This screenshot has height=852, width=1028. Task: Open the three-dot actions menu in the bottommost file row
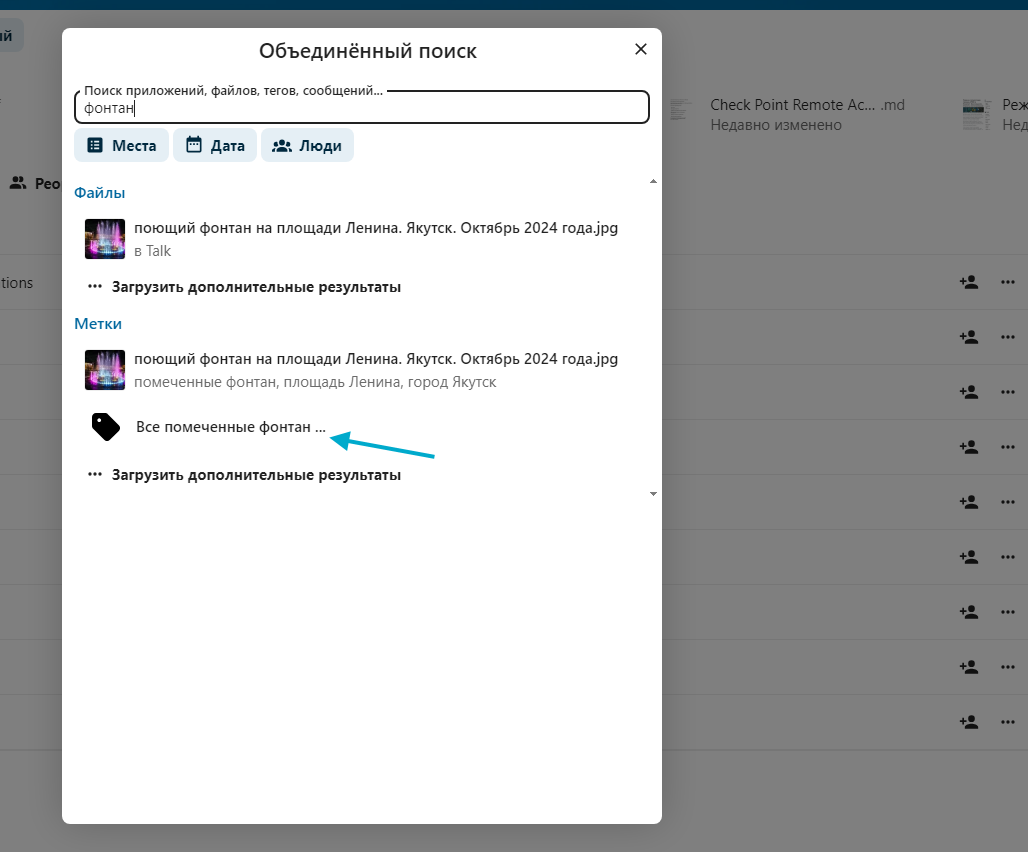tap(1008, 721)
